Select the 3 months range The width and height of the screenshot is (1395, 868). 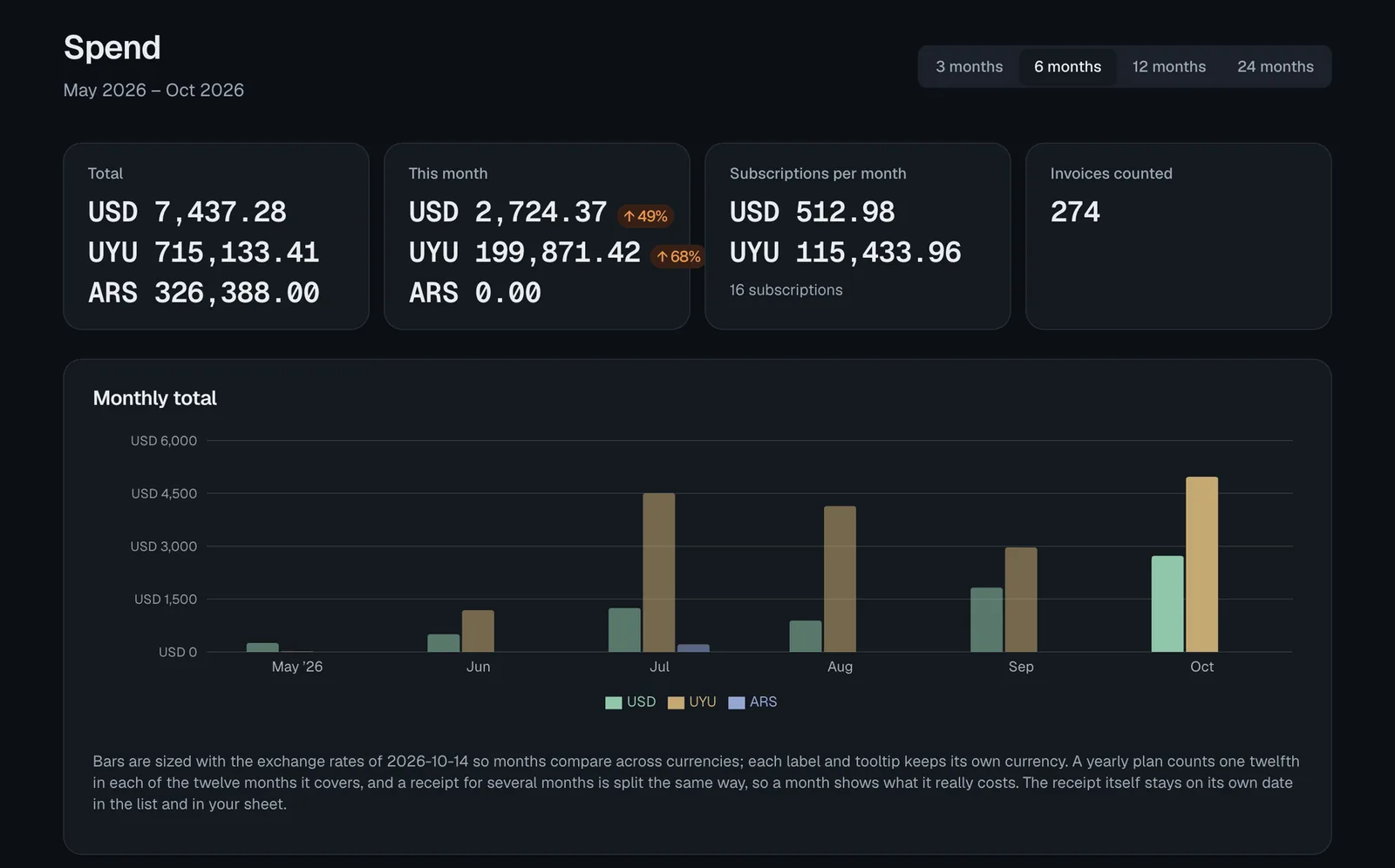969,67
